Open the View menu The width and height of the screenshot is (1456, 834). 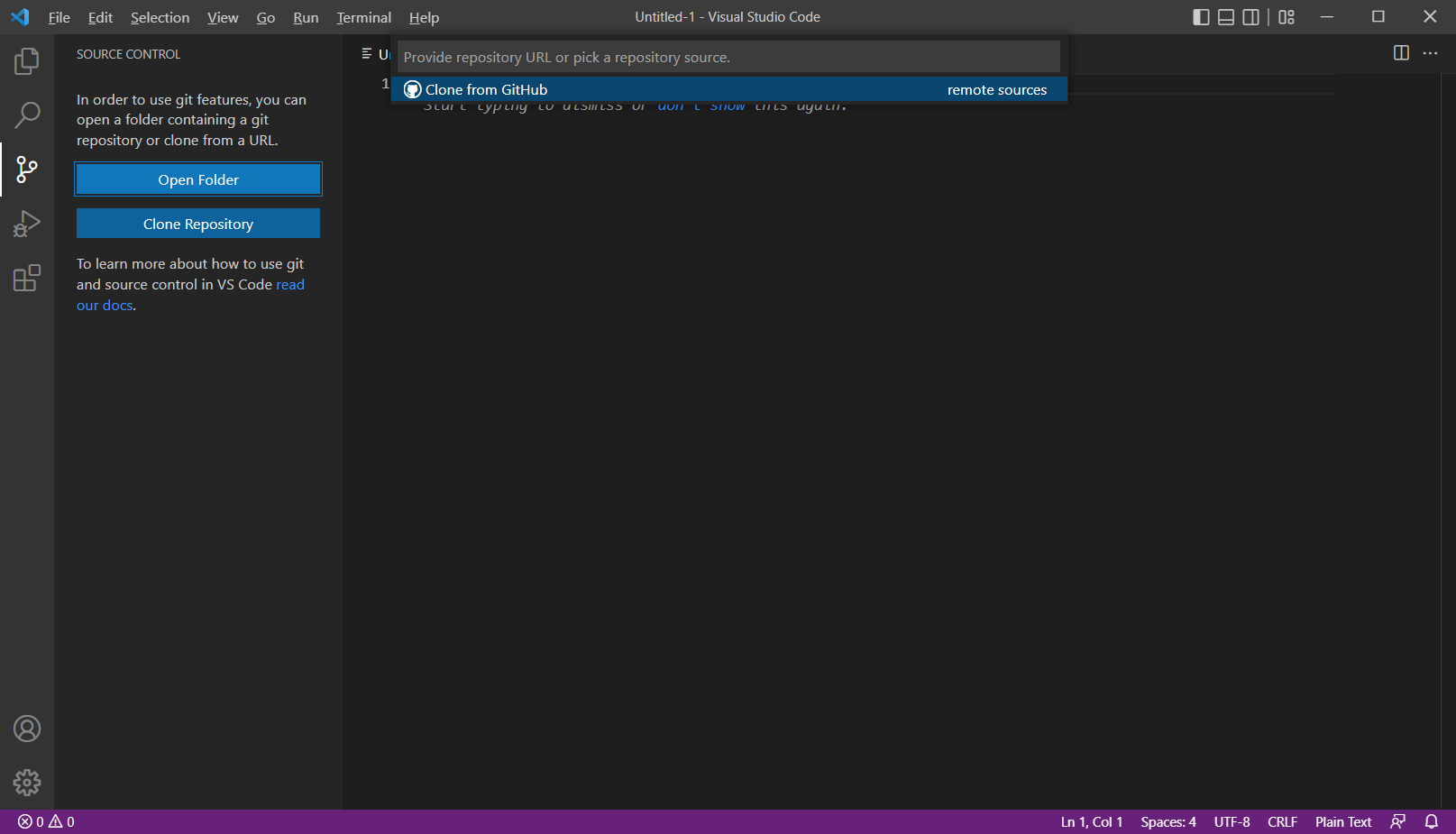[x=223, y=17]
